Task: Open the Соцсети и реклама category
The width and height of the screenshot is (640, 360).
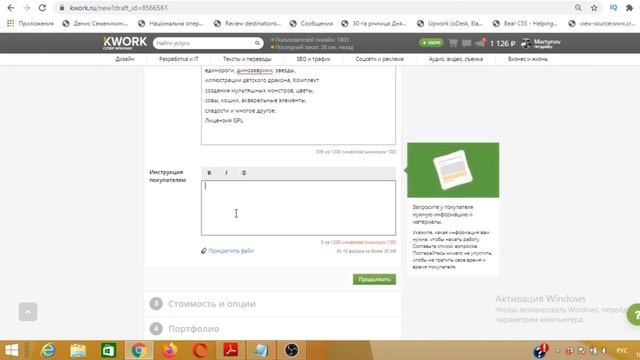Action: coord(380,59)
